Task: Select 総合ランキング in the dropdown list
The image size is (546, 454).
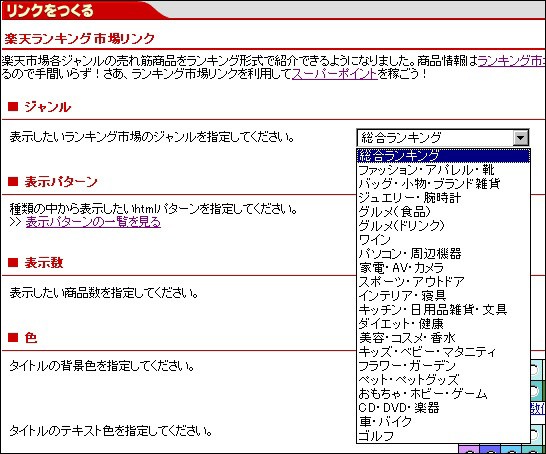Action: coord(443,156)
